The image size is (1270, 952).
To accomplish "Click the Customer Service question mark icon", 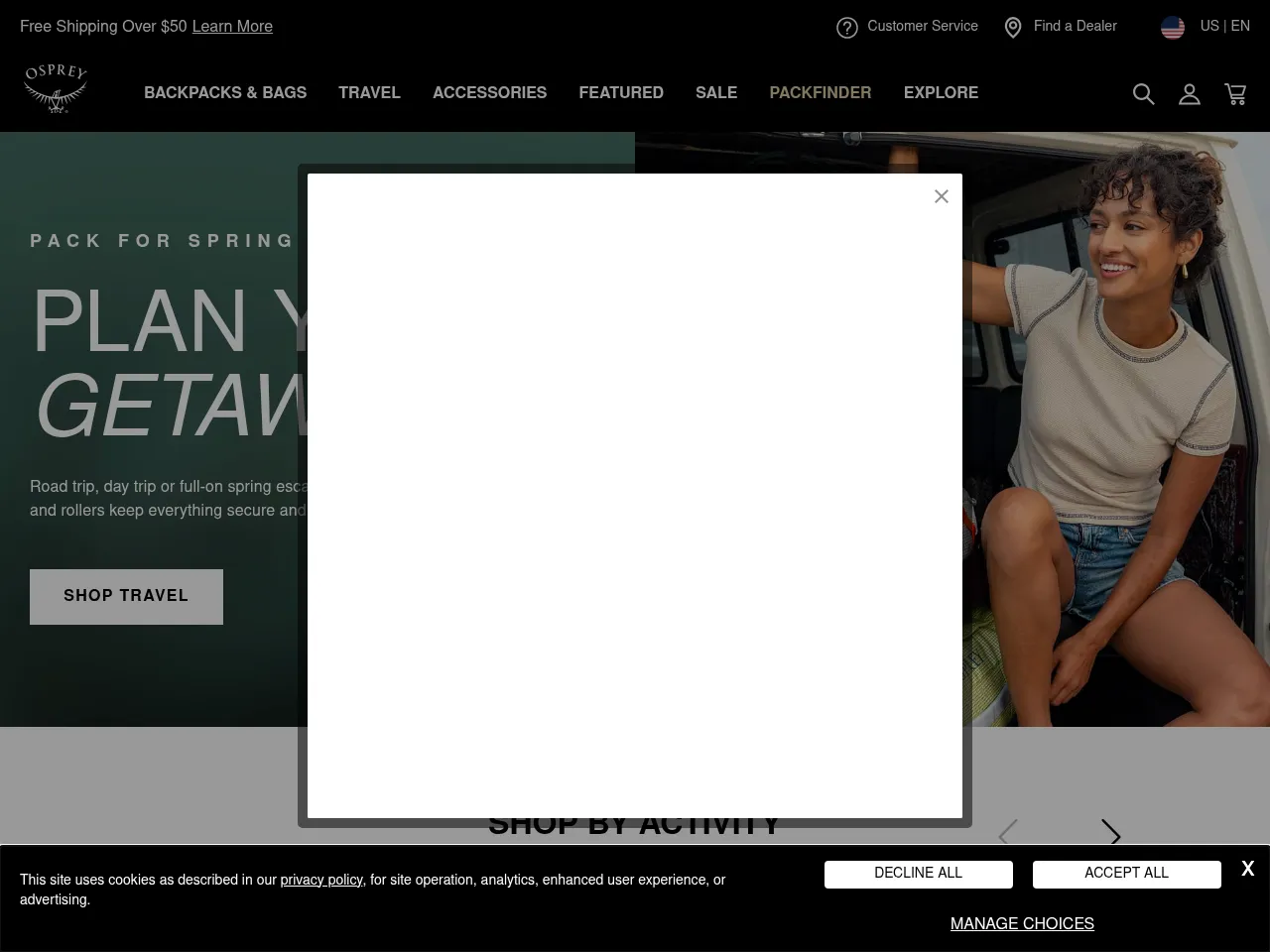I will point(846,28).
